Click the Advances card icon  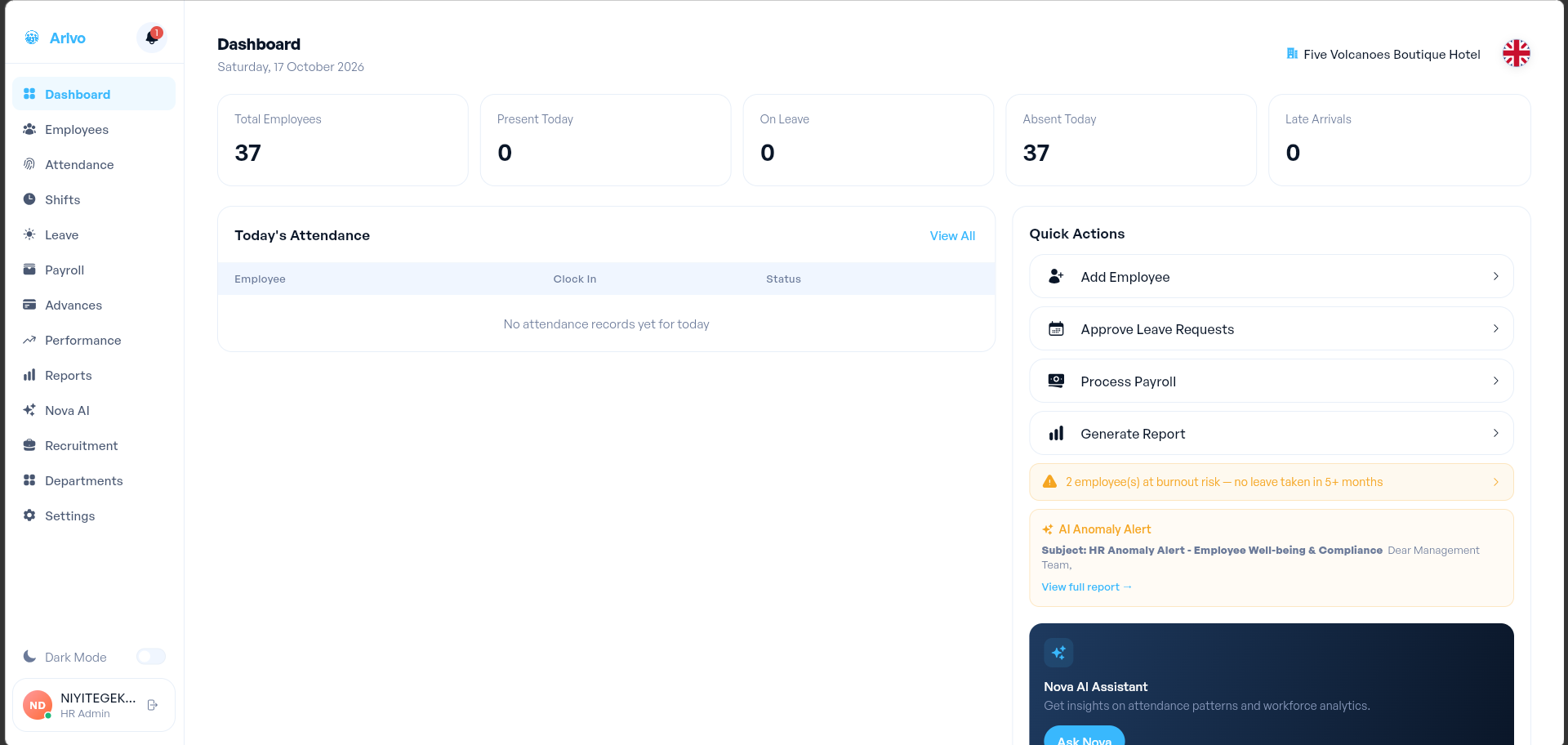click(x=29, y=305)
